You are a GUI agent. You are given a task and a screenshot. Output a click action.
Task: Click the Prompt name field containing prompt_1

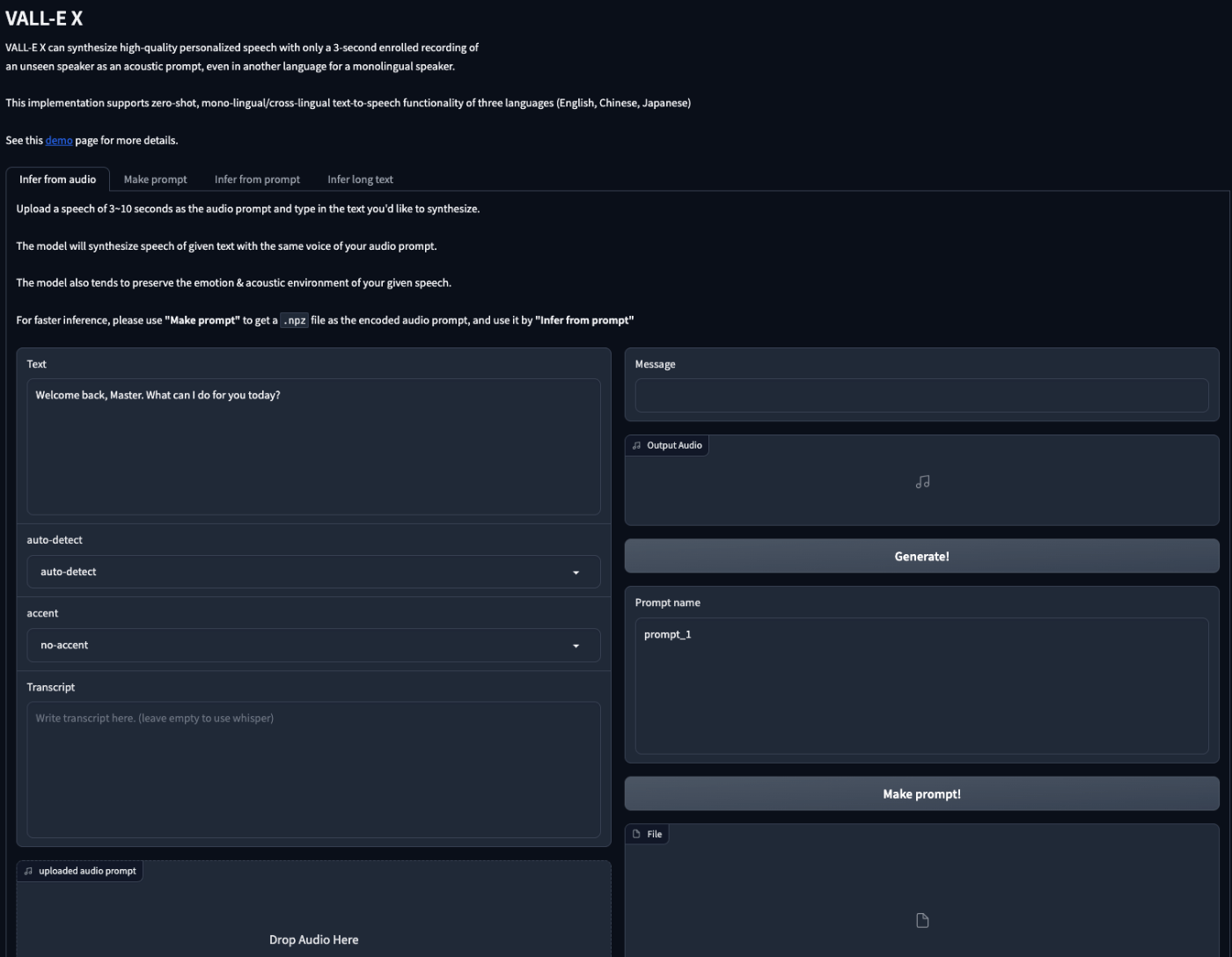[x=921, y=686]
